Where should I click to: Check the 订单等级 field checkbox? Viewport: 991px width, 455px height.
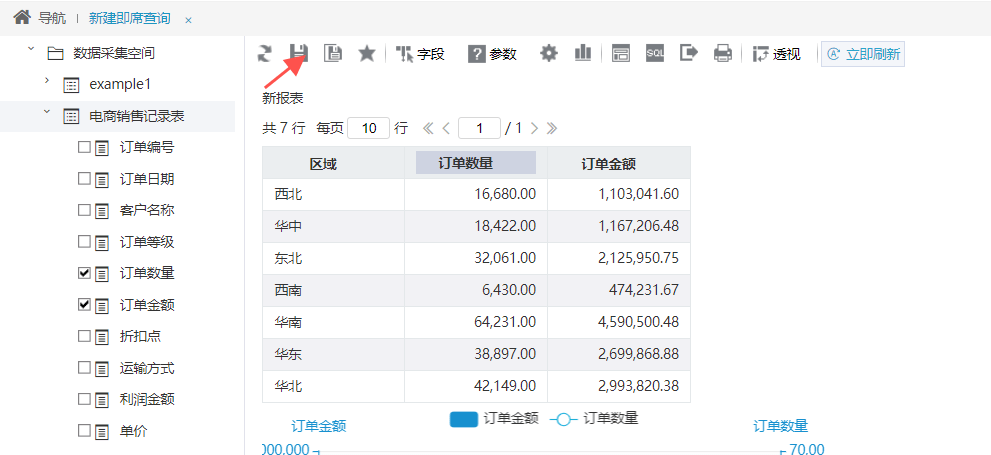[84, 241]
